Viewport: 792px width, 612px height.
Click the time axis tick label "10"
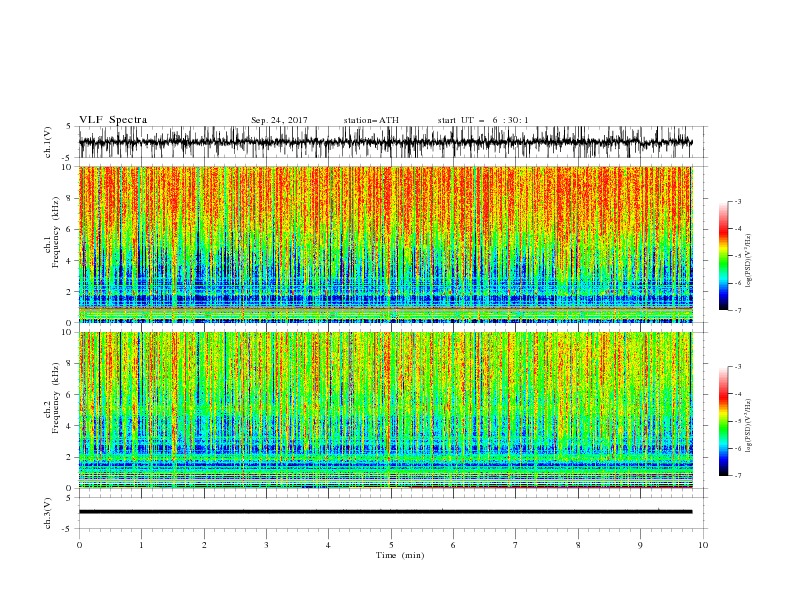point(703,545)
